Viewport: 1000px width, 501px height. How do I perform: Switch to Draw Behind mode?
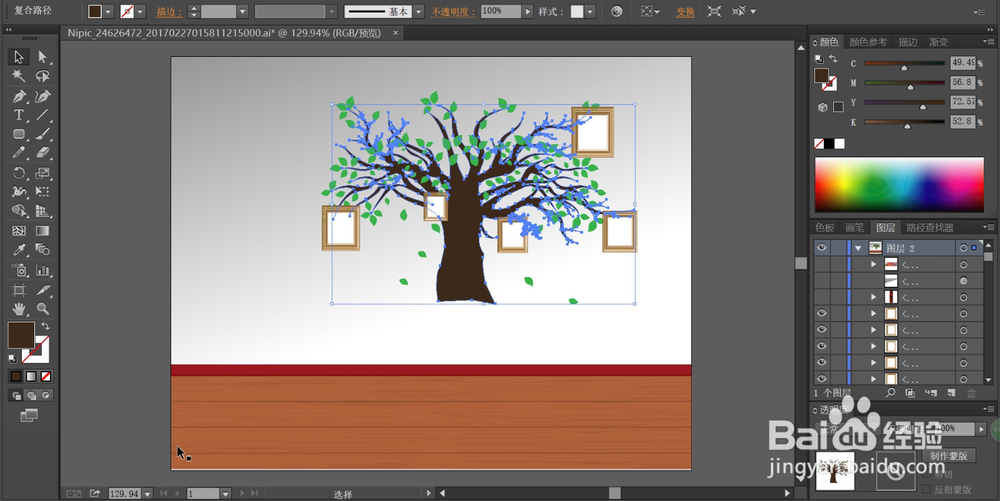[x=31, y=396]
